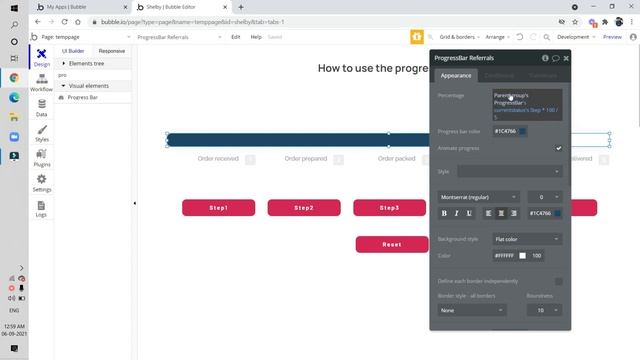
Task: Switch to the UI Builder tab
Action: (73, 51)
